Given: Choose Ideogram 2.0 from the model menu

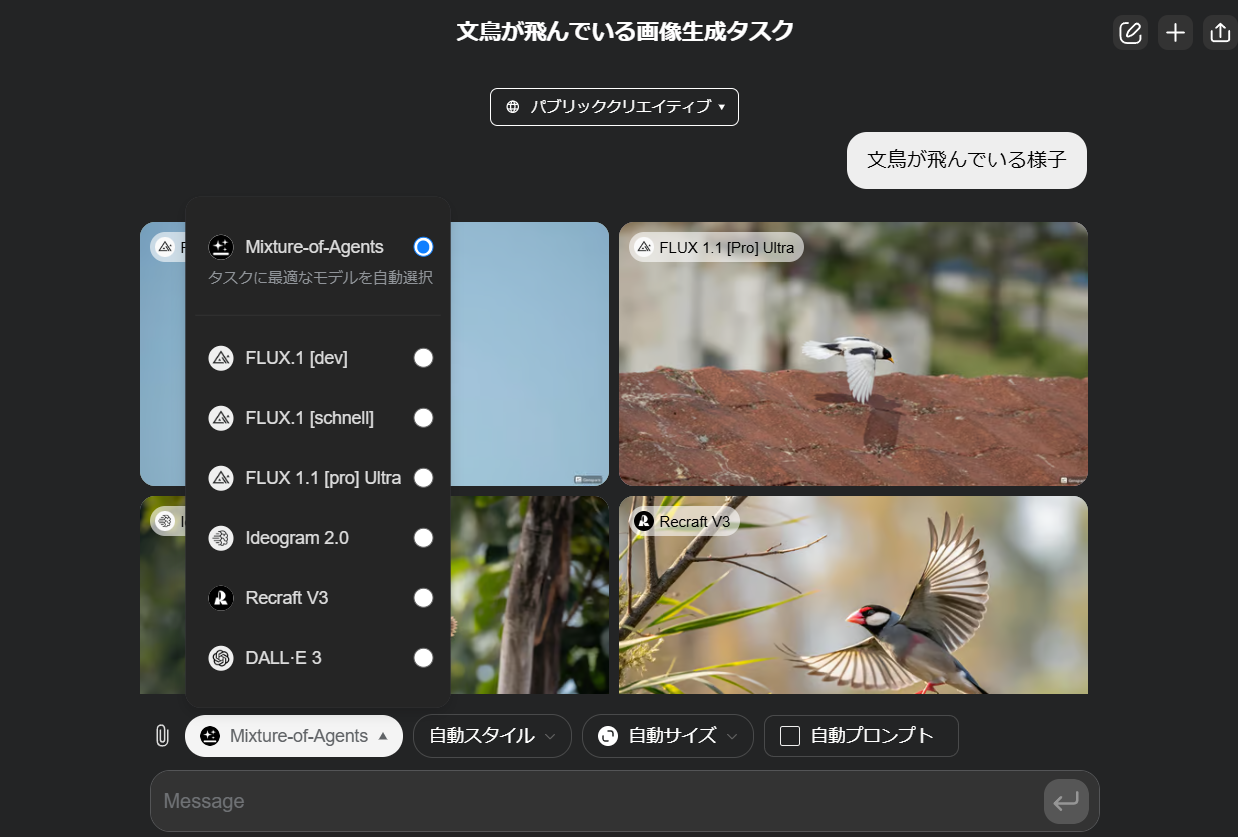Looking at the screenshot, I should pyautogui.click(x=297, y=538).
